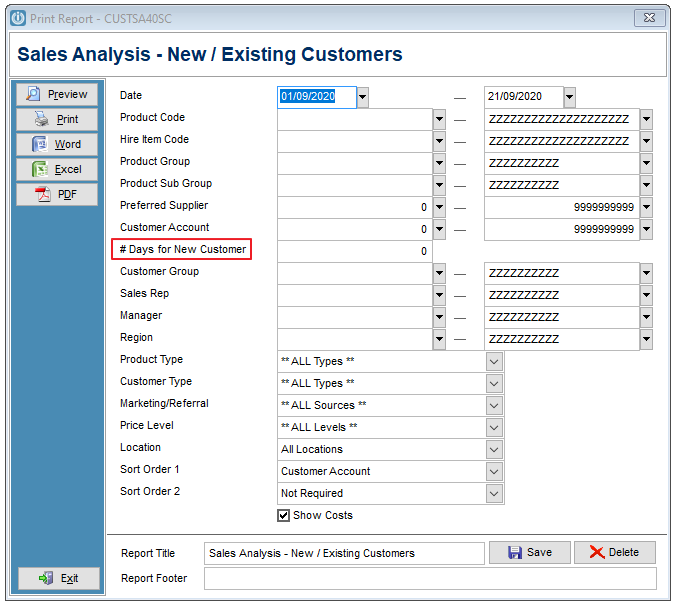The height and width of the screenshot is (605, 675).
Task: Click the Hire Item Code from field
Action: coord(355,142)
